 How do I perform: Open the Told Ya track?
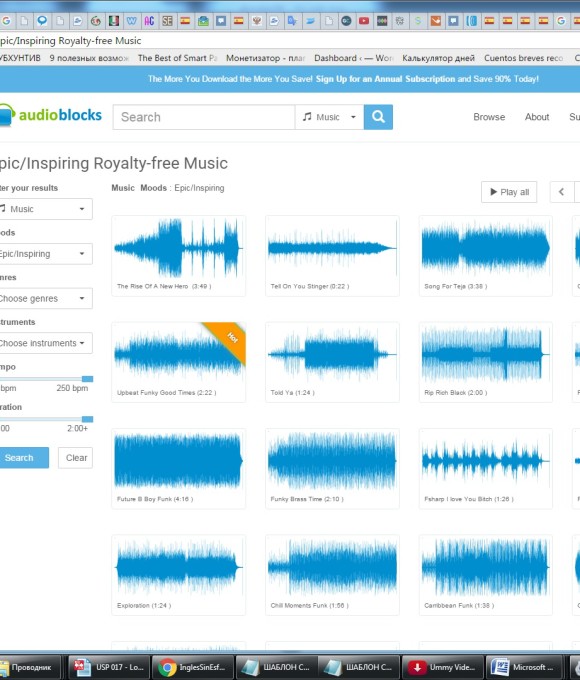coord(332,362)
